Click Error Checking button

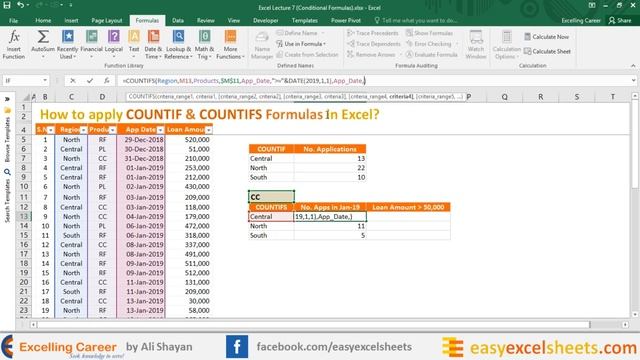pyautogui.click(x=432, y=44)
